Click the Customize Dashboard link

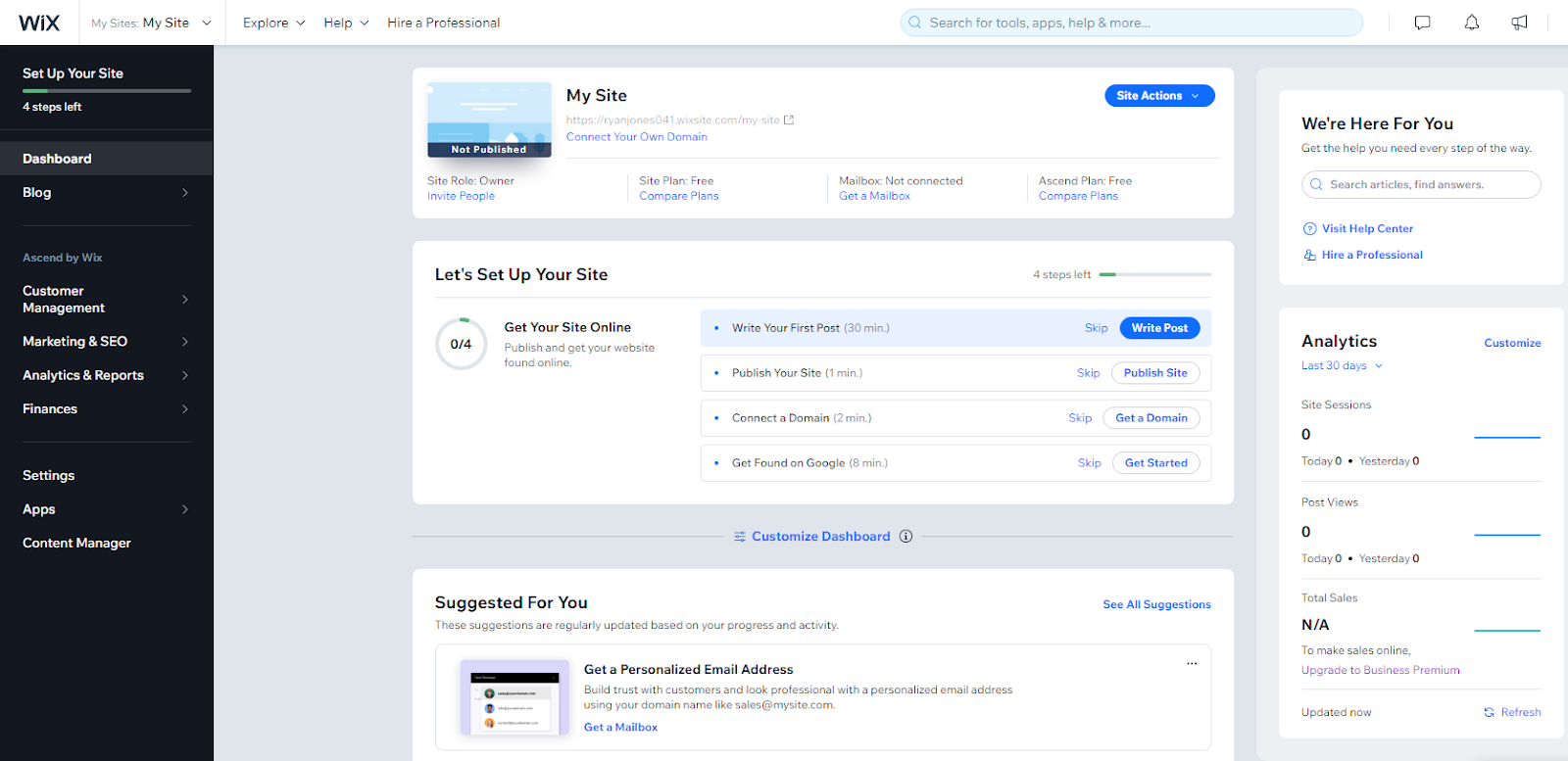(x=820, y=537)
